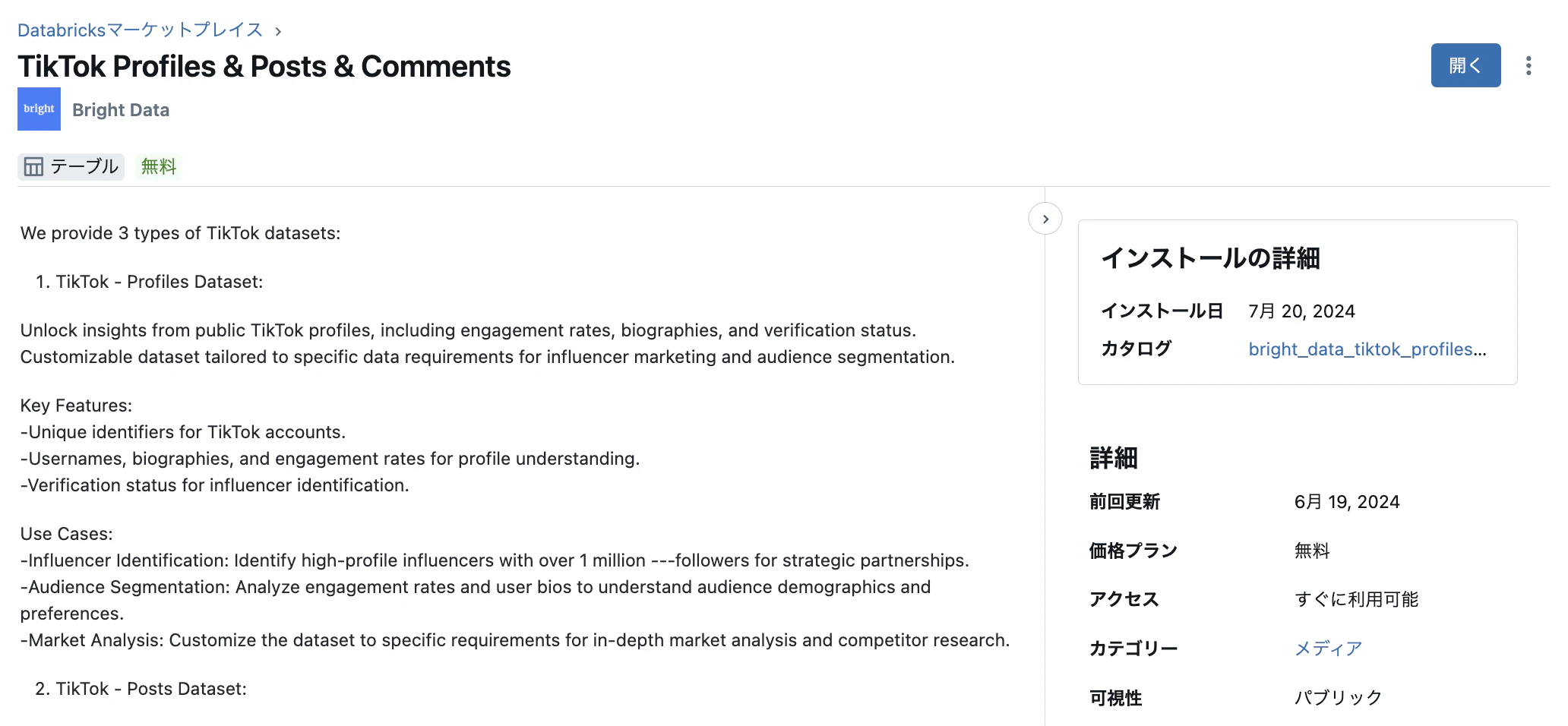
Task: Click the すぐに利用可能 access value
Action: [x=1356, y=599]
